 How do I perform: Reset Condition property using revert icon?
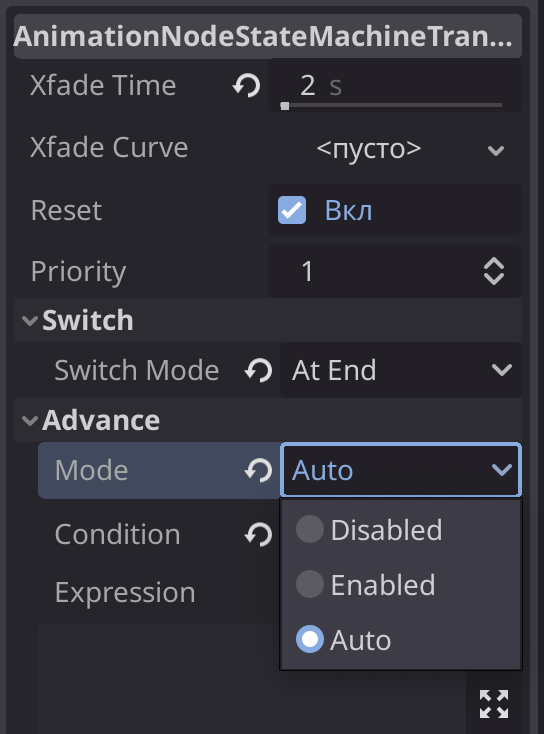pos(258,535)
